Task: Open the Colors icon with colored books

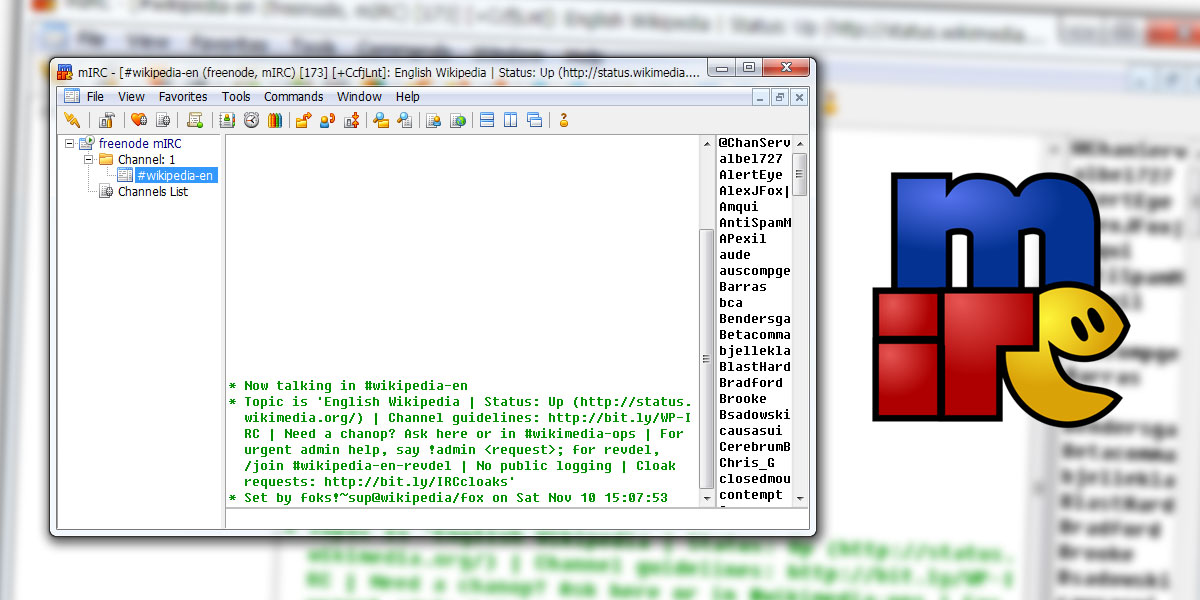Action: pos(274,120)
